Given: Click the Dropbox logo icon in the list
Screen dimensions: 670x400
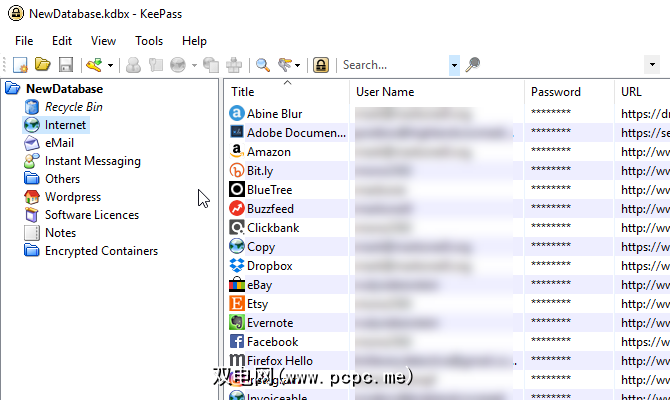Looking at the screenshot, I should (237, 265).
